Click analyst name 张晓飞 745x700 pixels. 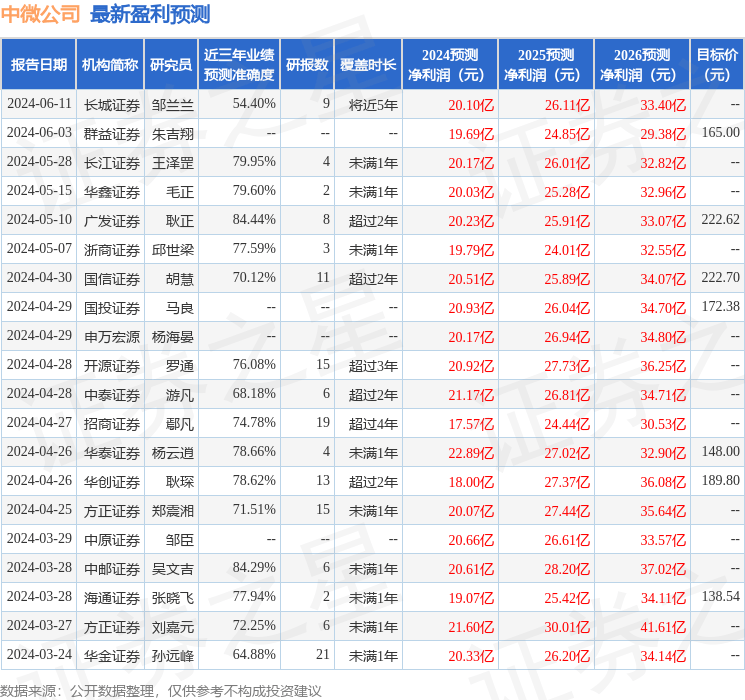click(x=173, y=598)
